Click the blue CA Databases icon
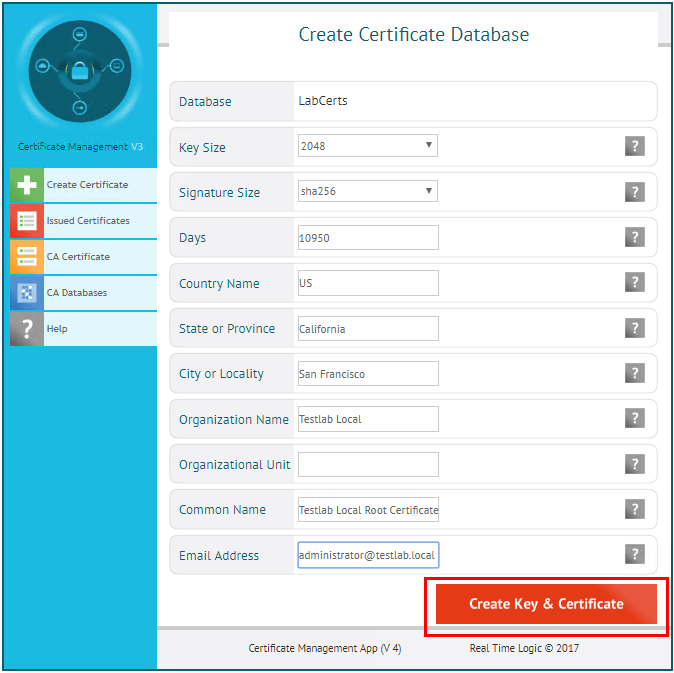Screen dimensions: 674x673 27,293
